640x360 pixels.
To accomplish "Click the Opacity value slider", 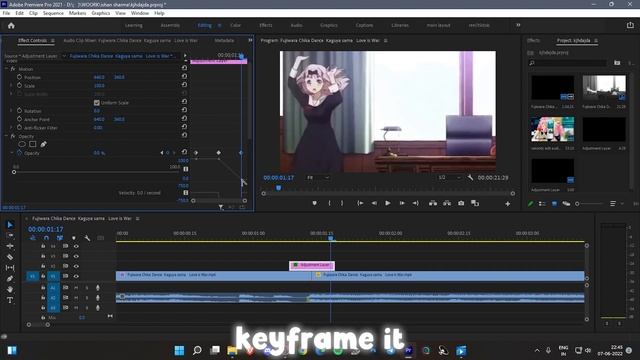I will [x=96, y=172].
